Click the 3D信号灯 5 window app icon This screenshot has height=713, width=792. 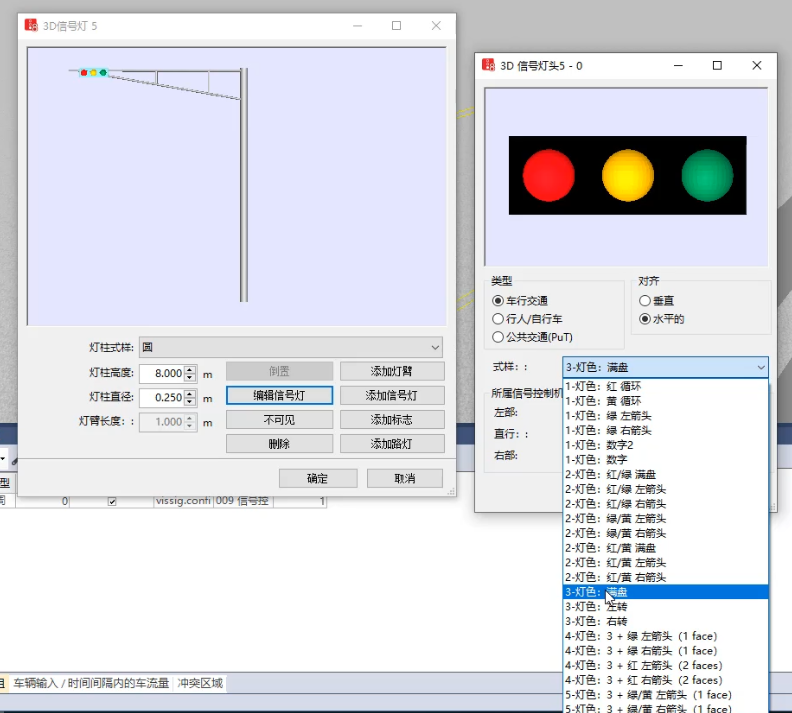pyautogui.click(x=31, y=25)
